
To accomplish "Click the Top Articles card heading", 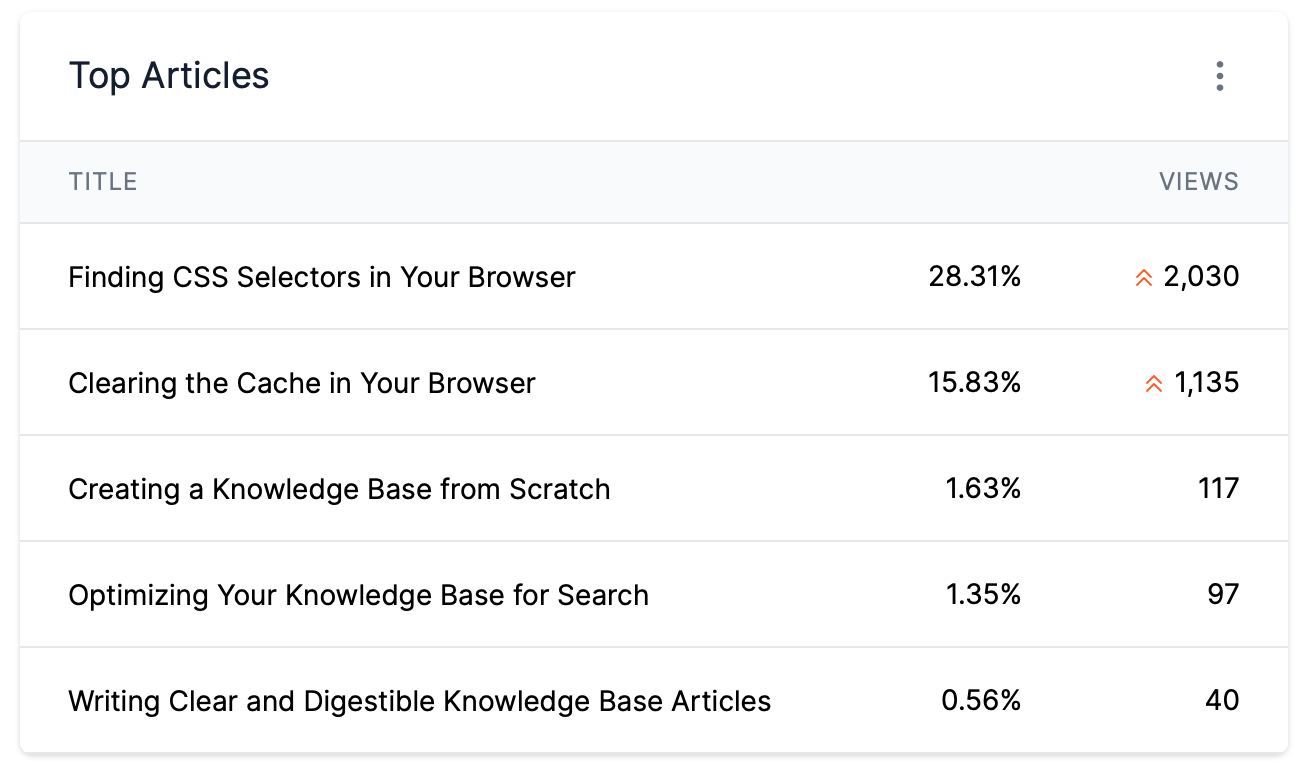I will 169,76.
